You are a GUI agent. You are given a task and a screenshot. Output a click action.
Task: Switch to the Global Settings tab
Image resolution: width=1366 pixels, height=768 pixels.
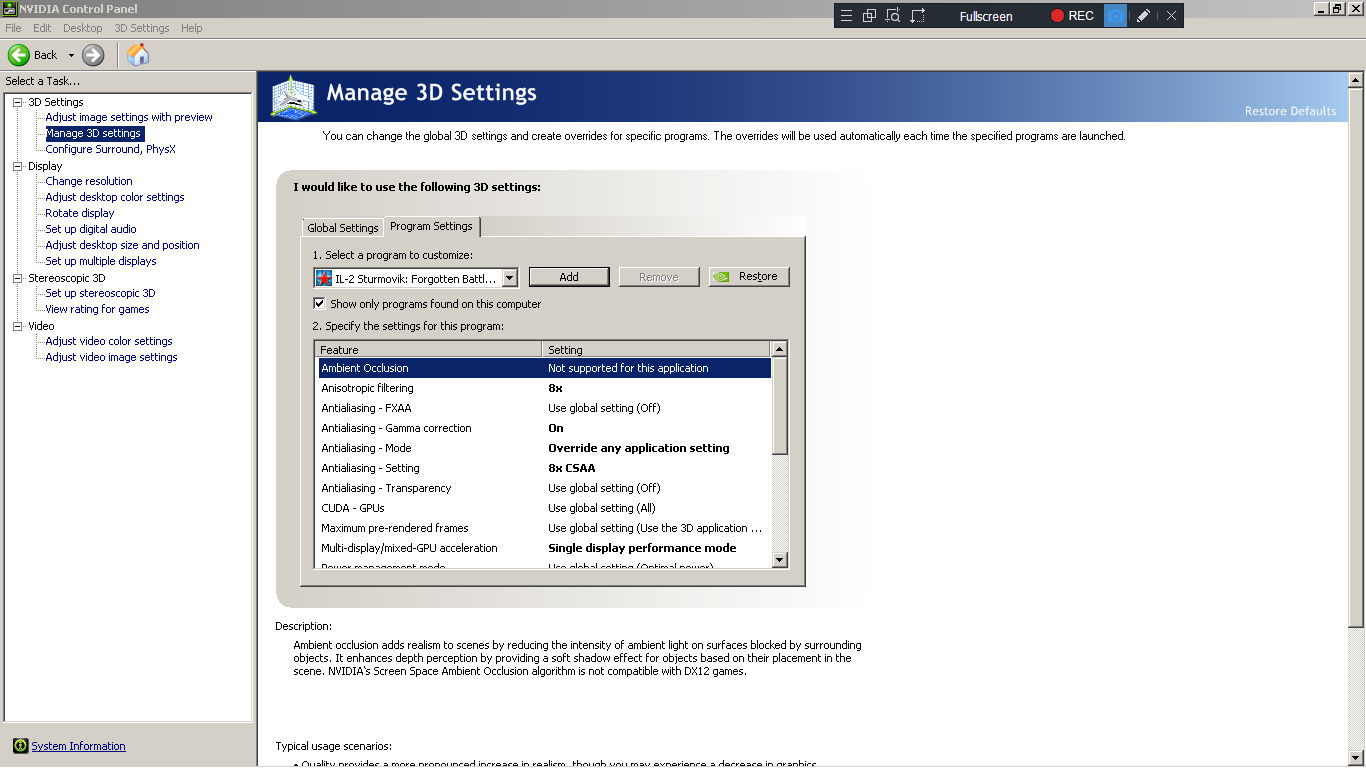click(x=343, y=228)
